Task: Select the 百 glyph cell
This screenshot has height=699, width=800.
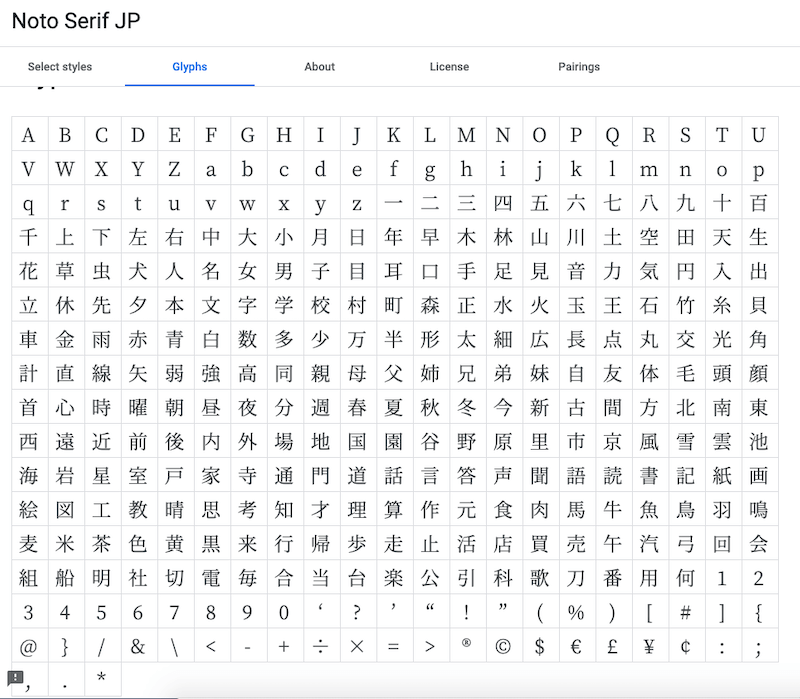Action: tap(760, 202)
